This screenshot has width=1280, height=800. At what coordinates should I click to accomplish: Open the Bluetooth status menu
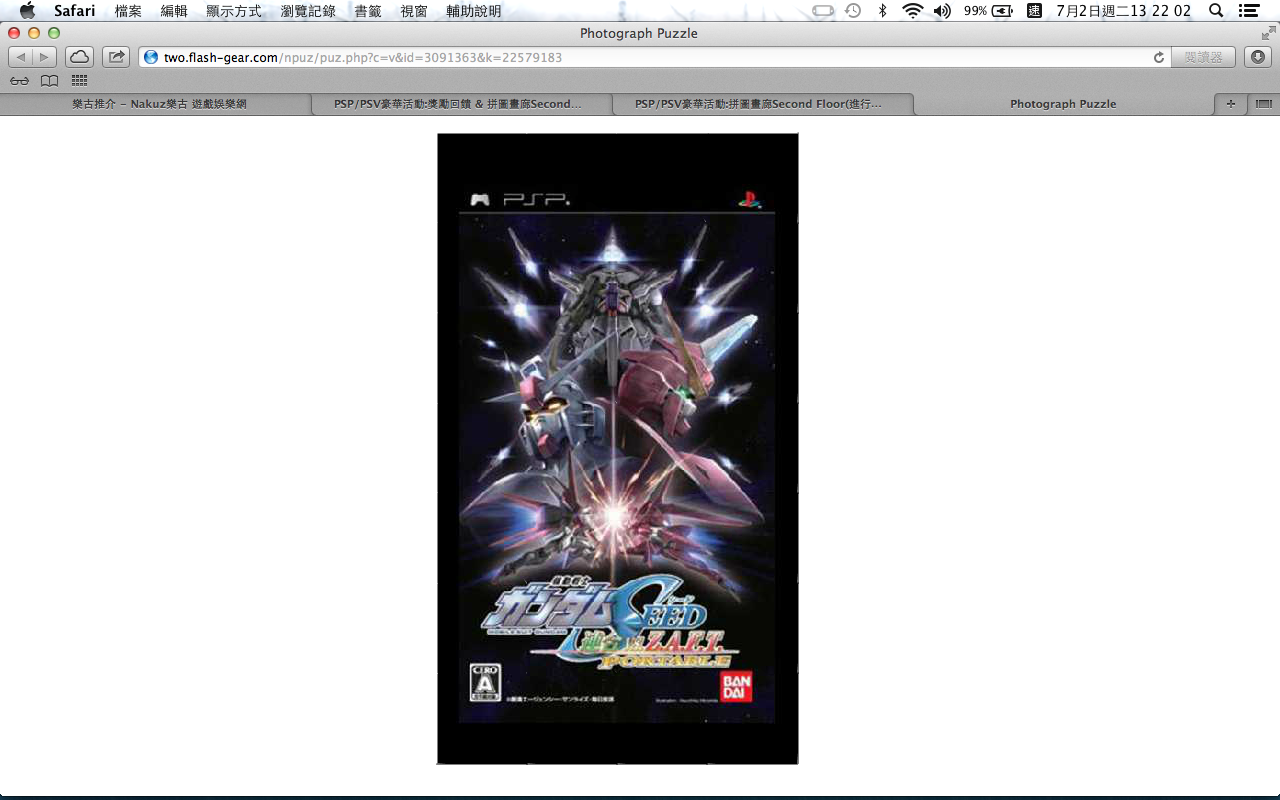pyautogui.click(x=882, y=11)
